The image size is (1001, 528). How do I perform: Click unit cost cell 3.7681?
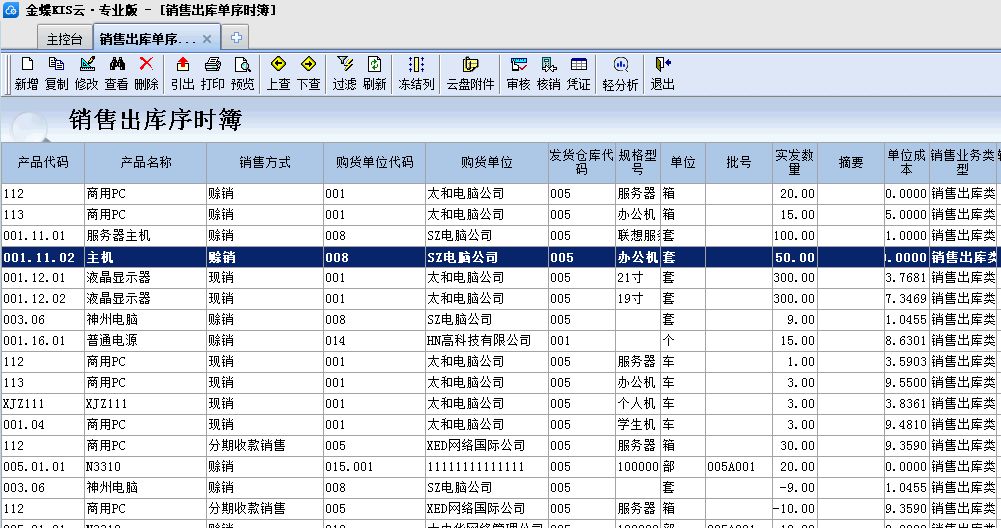click(x=907, y=278)
